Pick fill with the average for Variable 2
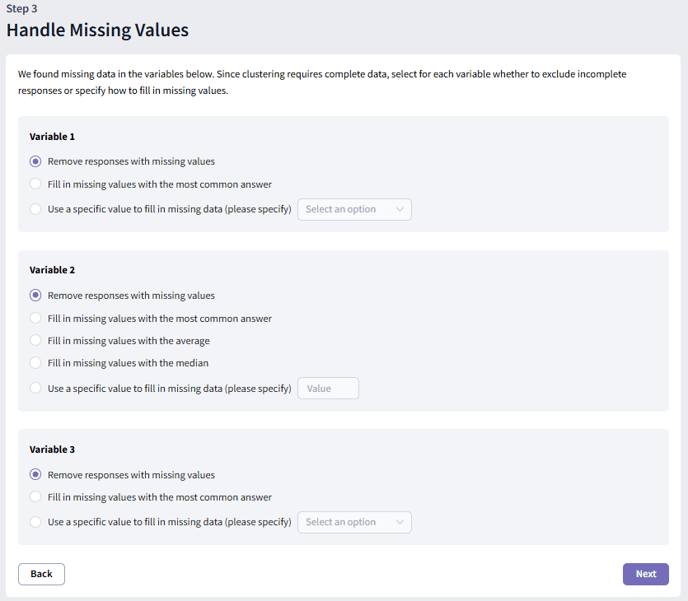Screen dimensions: 688x601 click(x=36, y=341)
